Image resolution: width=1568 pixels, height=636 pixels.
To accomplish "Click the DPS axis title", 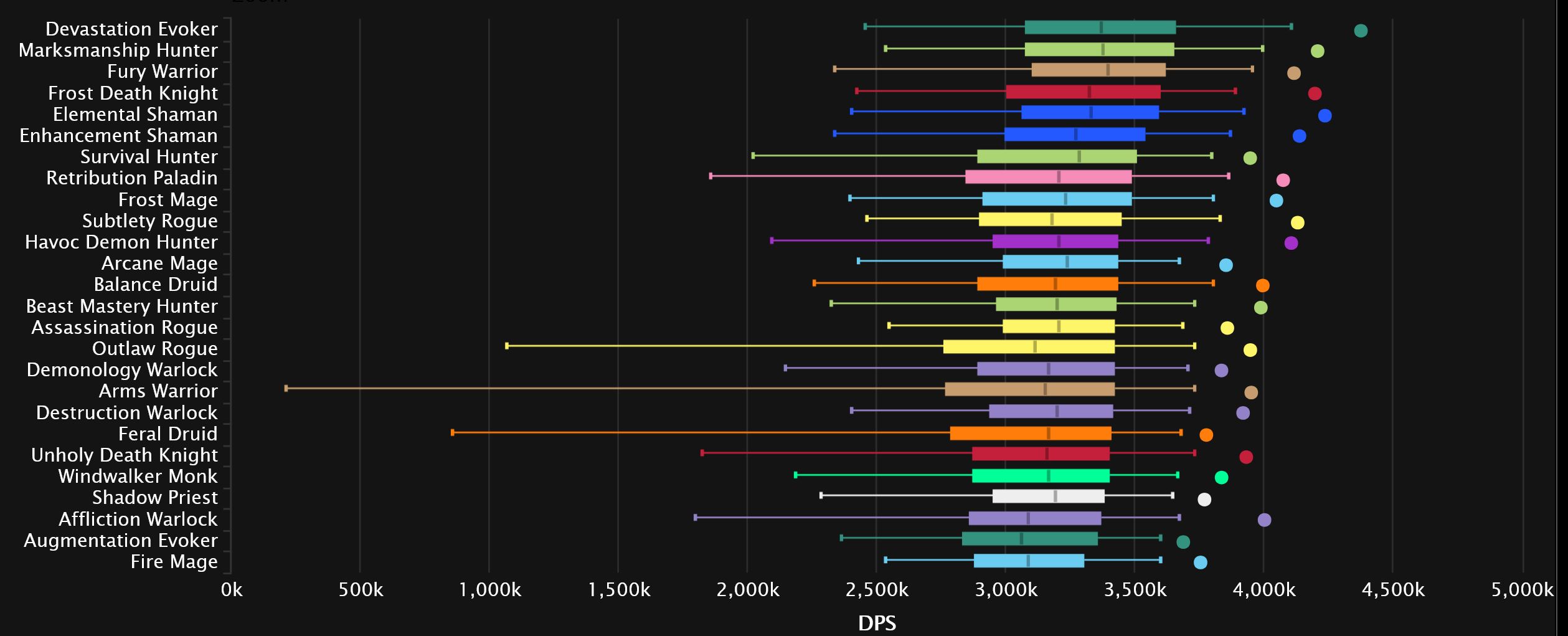I will pyautogui.click(x=877, y=623).
